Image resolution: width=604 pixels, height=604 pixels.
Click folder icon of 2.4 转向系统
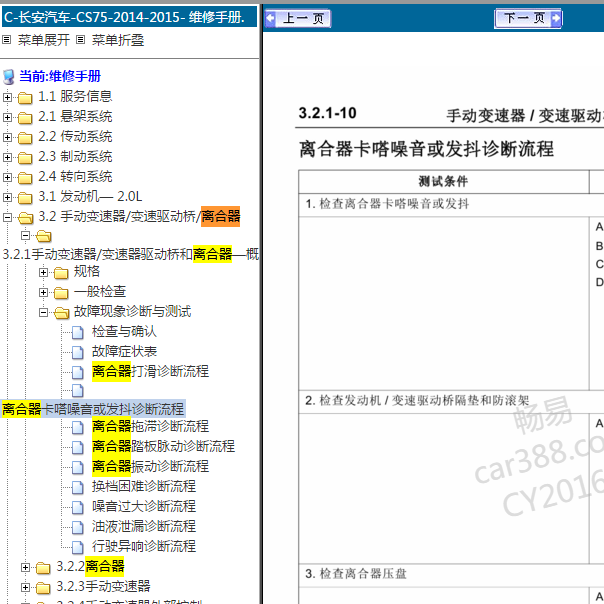[25, 178]
